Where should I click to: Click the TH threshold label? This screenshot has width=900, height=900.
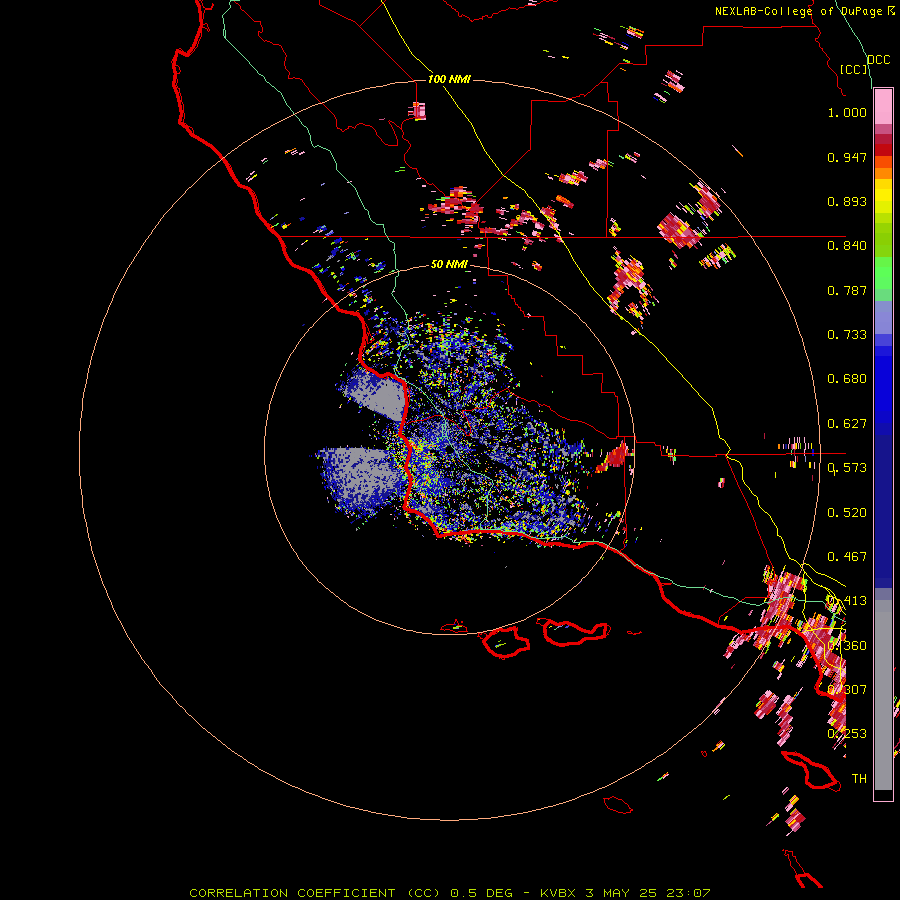coord(859,779)
